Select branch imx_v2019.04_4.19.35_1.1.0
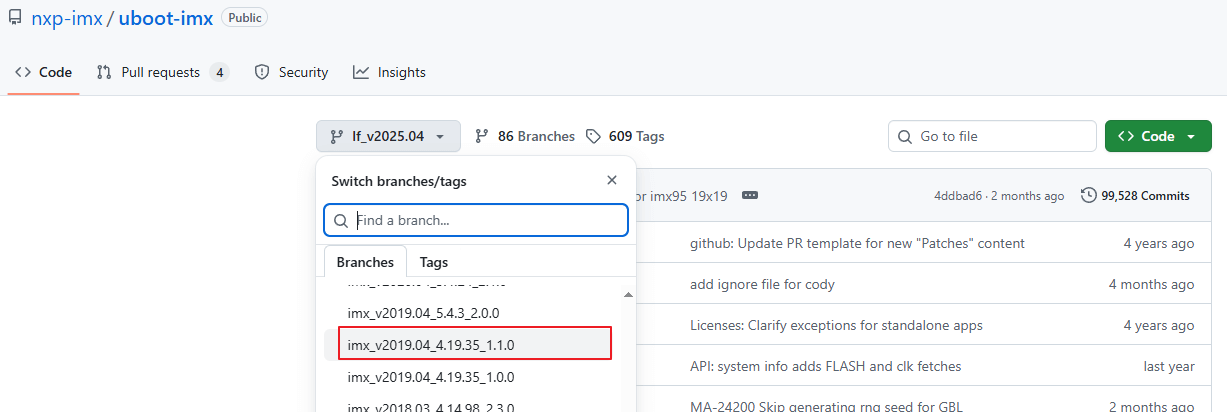The image size is (1227, 412). pos(431,345)
